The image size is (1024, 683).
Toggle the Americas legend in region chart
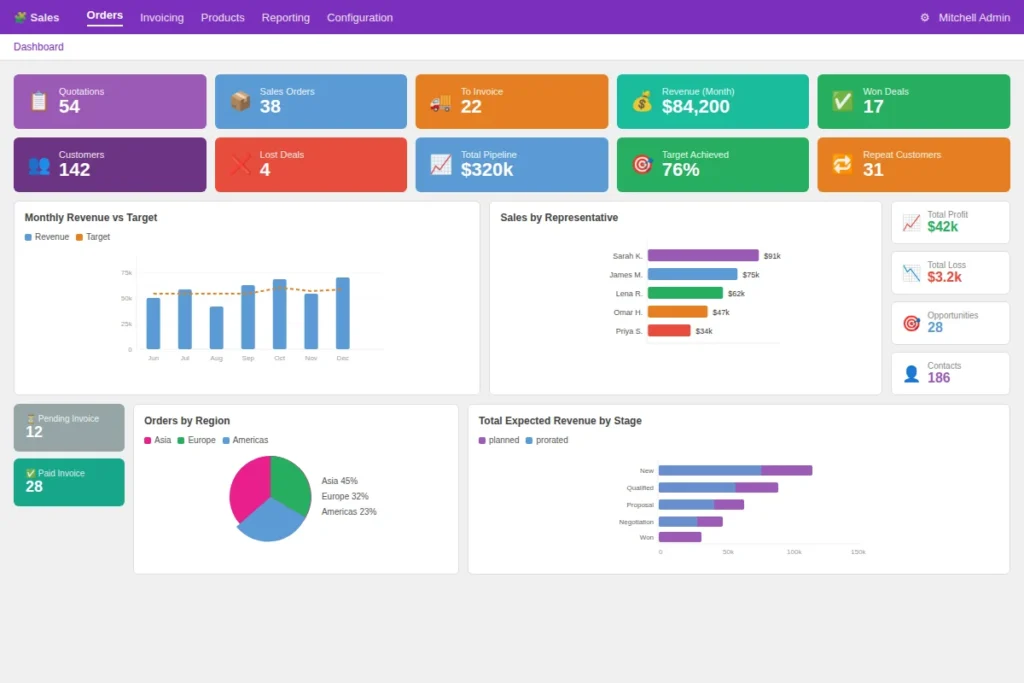click(246, 440)
